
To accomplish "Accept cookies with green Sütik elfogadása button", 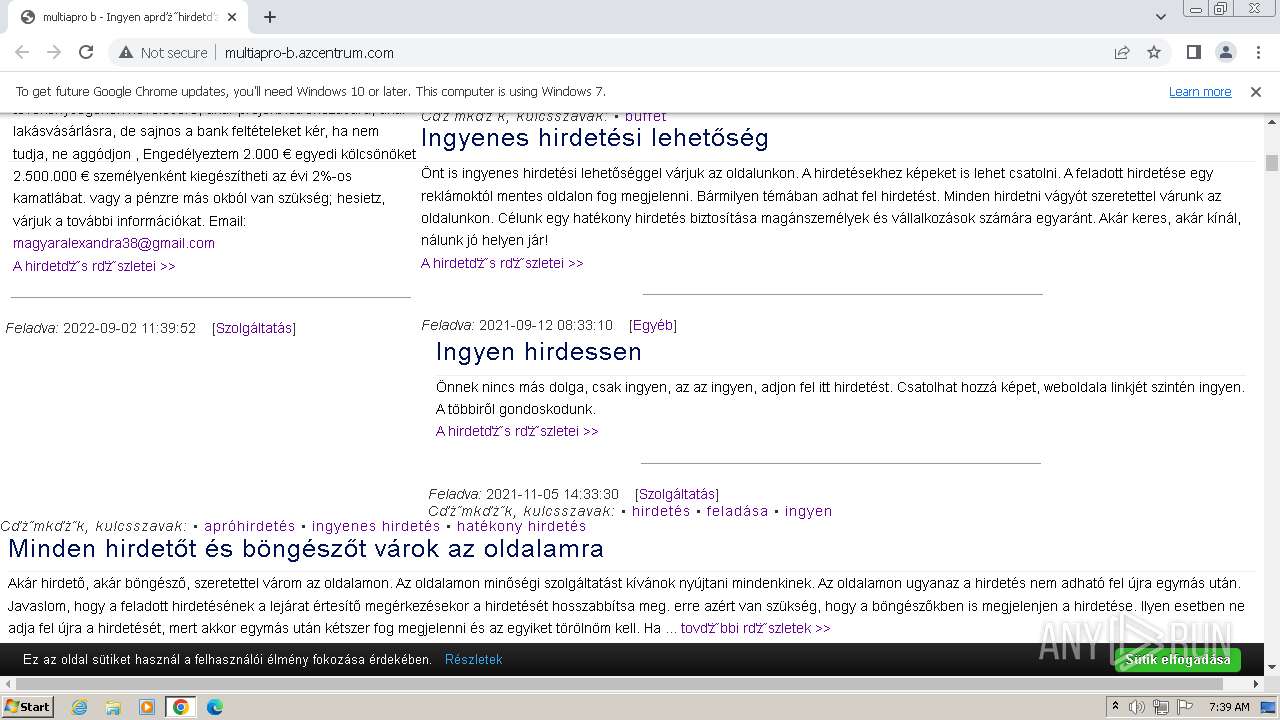I will (1178, 660).
